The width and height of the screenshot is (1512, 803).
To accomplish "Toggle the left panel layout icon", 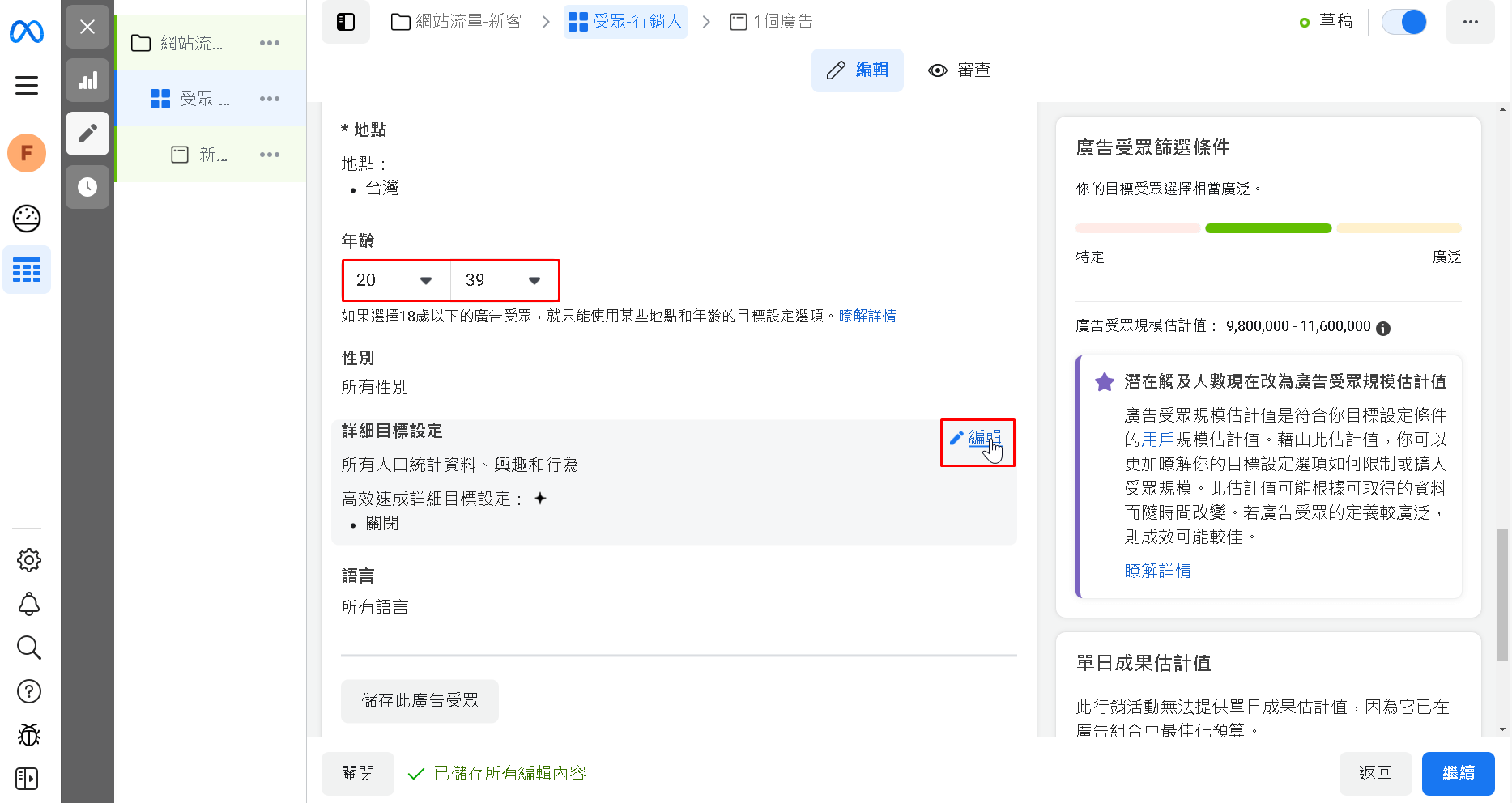I will point(346,22).
